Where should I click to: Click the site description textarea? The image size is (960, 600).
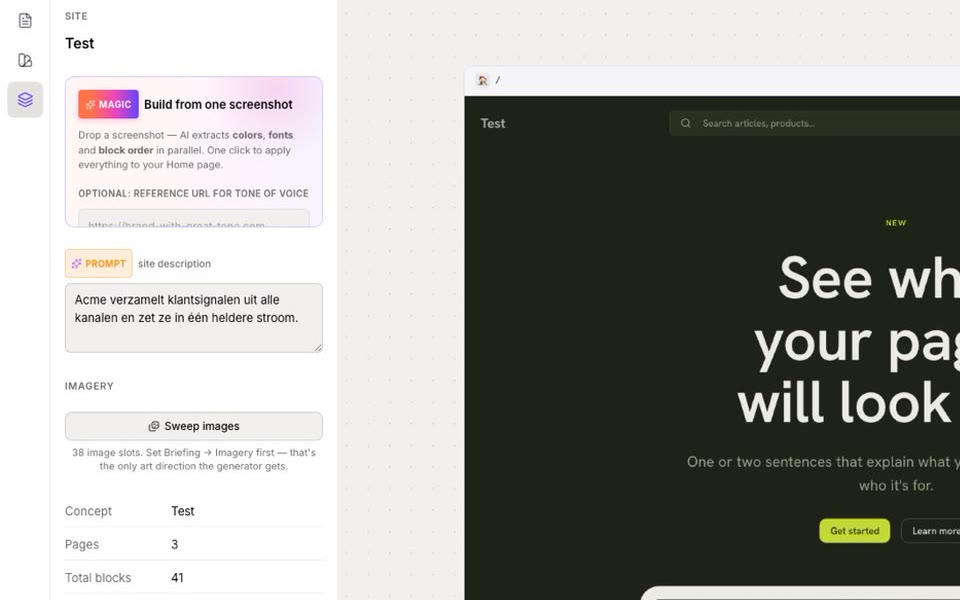(193, 318)
